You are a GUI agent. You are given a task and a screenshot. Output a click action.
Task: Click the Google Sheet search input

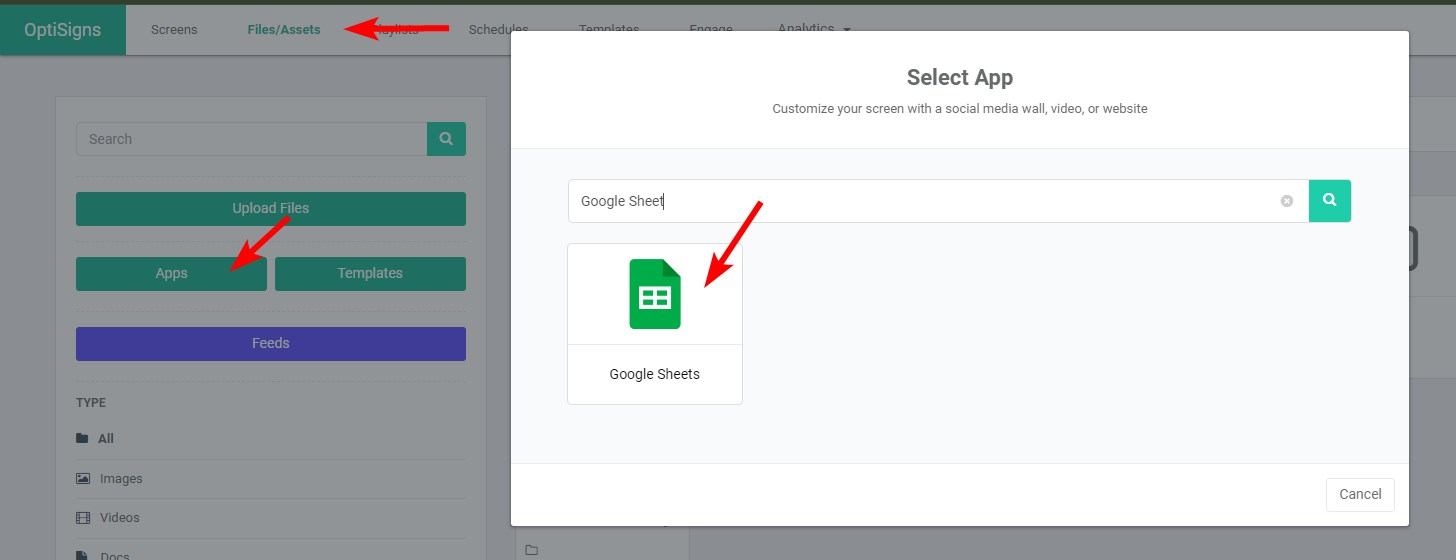(920, 201)
